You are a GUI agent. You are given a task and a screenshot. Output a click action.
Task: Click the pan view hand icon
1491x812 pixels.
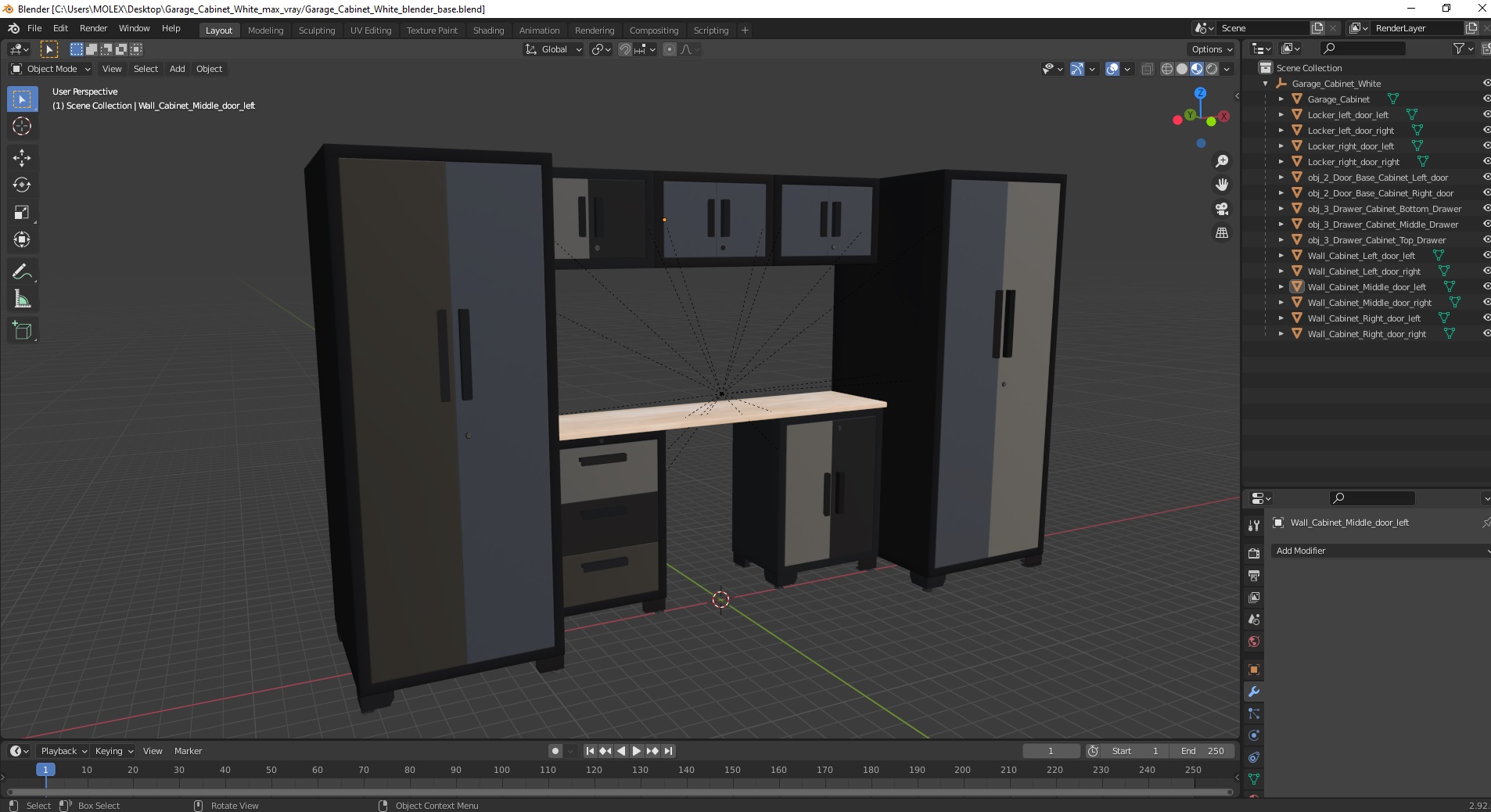click(x=1221, y=185)
